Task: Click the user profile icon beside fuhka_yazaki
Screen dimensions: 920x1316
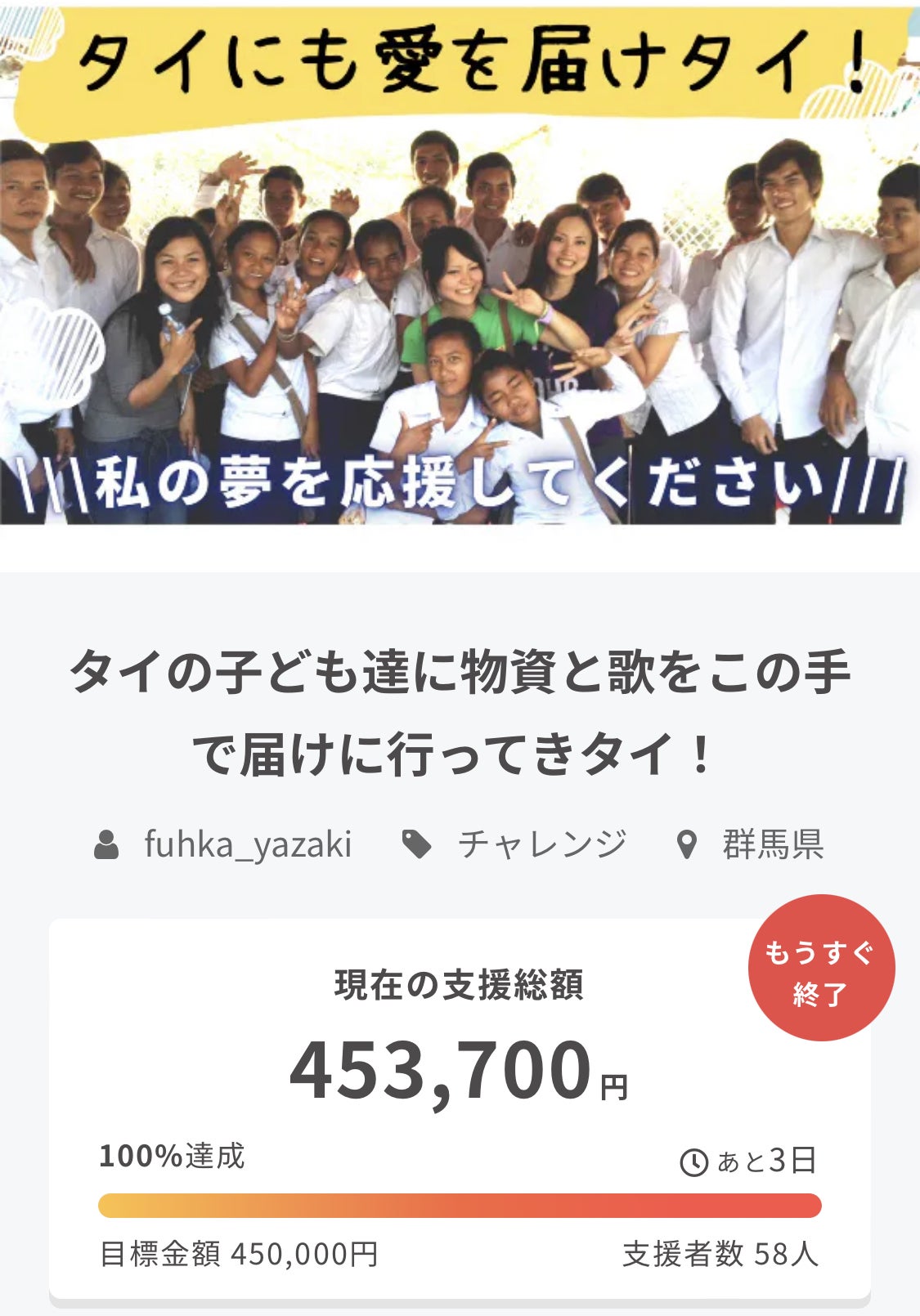Action: (x=106, y=844)
